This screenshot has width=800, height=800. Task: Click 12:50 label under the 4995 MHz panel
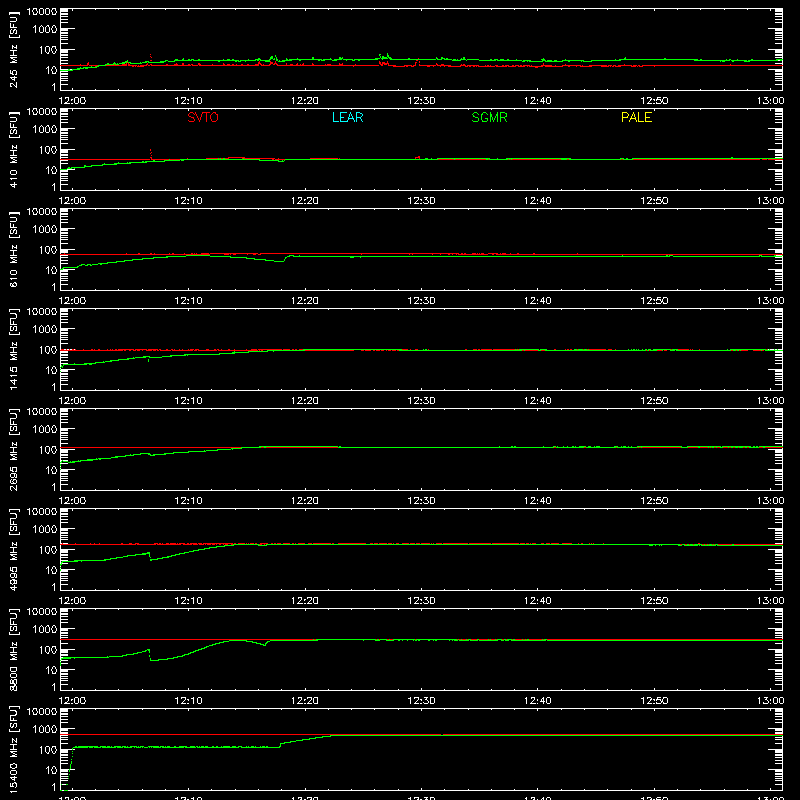[x=654, y=601]
